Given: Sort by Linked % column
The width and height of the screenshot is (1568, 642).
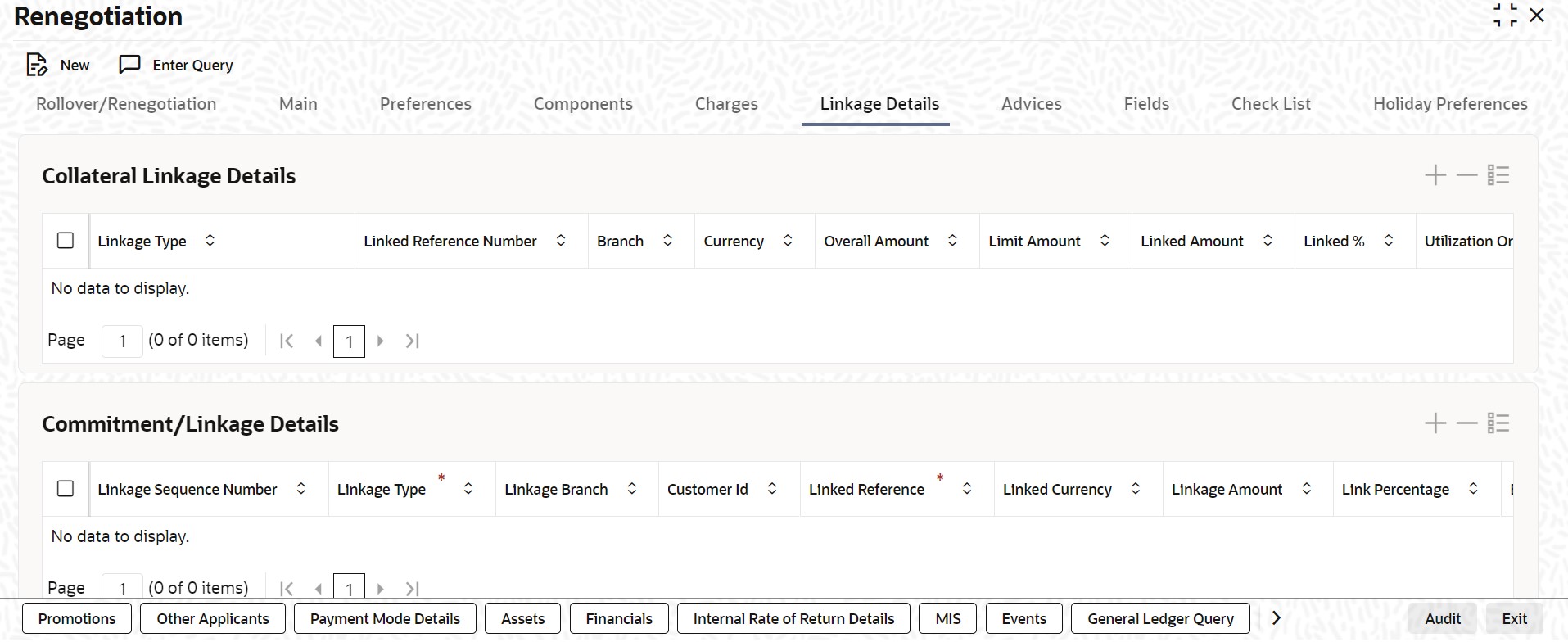Looking at the screenshot, I should [x=1389, y=241].
